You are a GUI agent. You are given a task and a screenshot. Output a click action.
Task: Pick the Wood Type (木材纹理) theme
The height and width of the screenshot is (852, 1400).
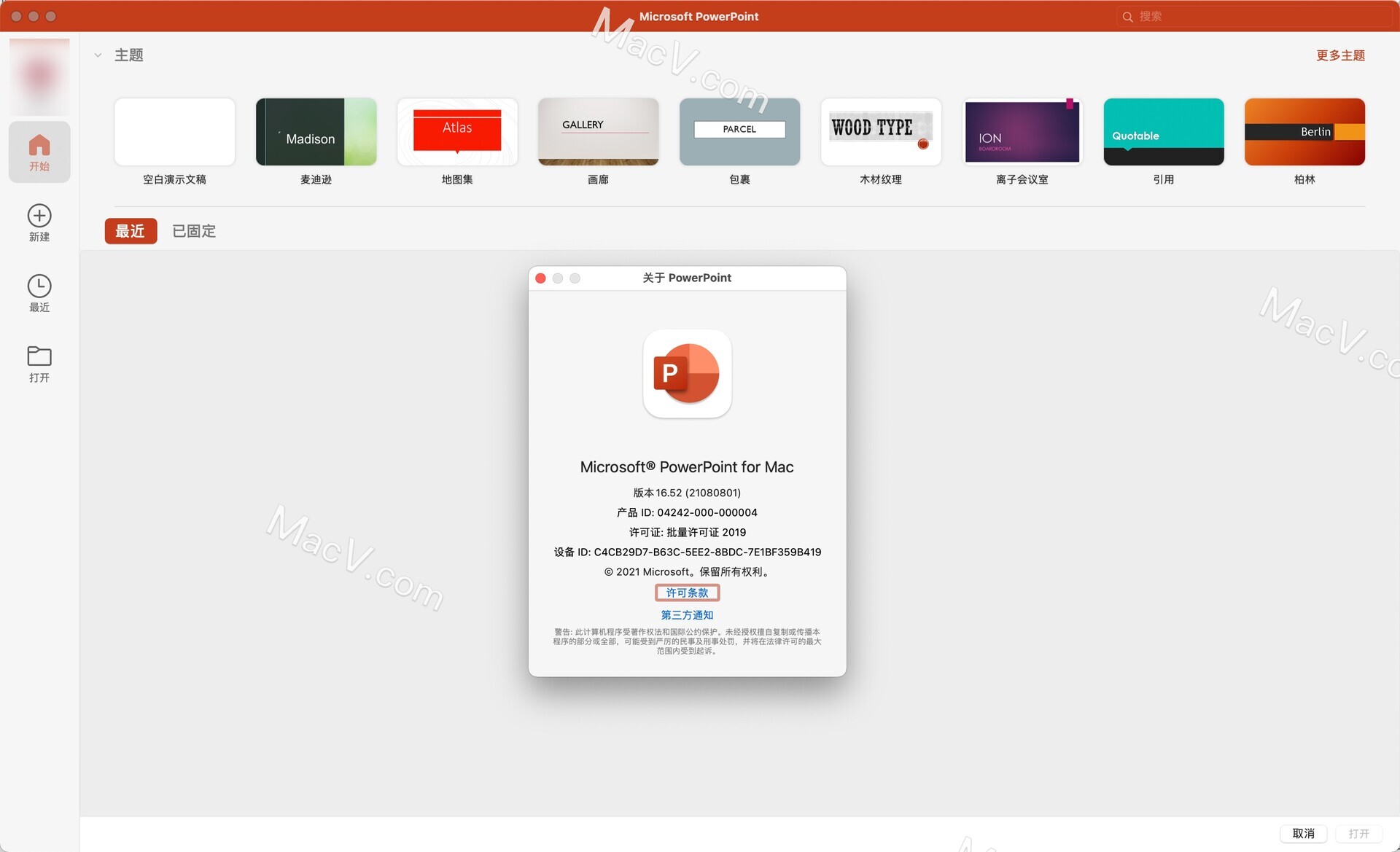[x=881, y=132]
